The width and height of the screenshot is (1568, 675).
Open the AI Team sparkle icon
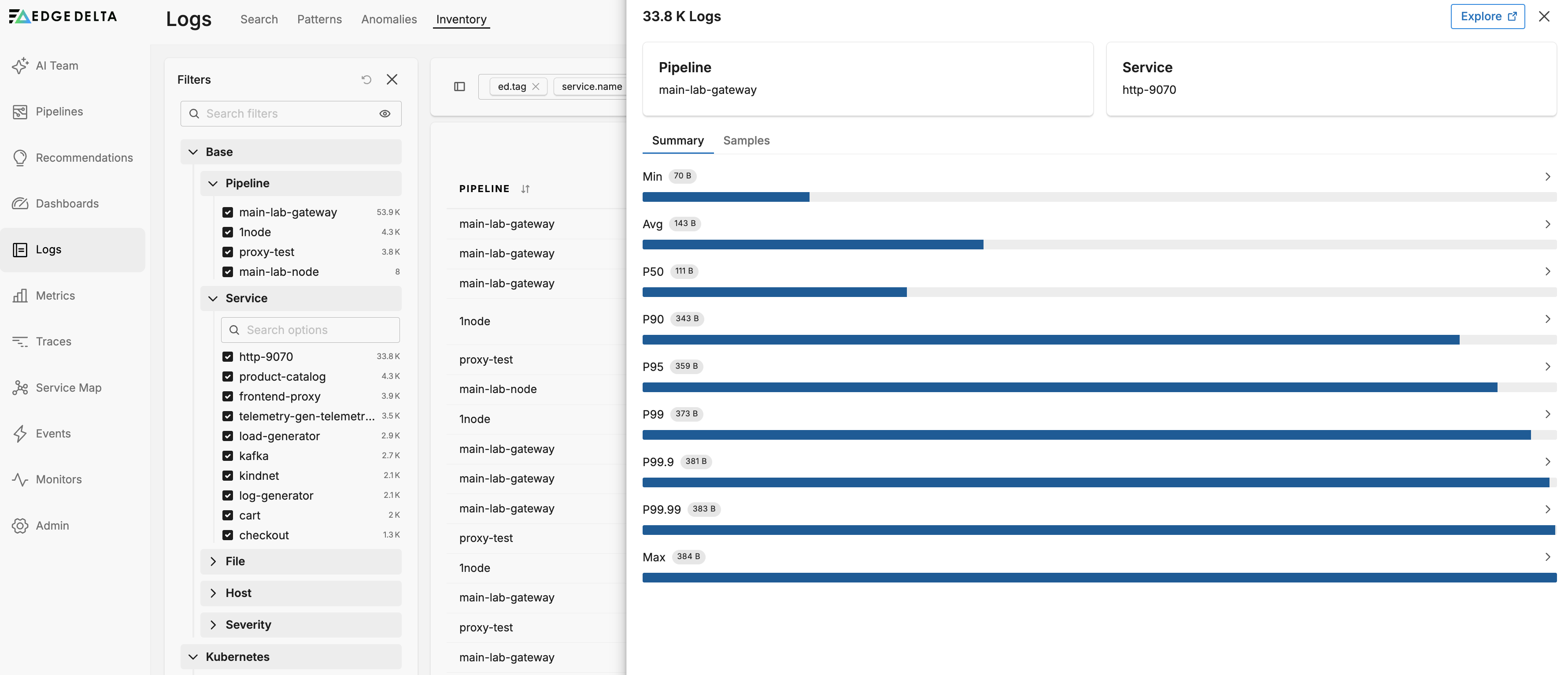tap(20, 66)
